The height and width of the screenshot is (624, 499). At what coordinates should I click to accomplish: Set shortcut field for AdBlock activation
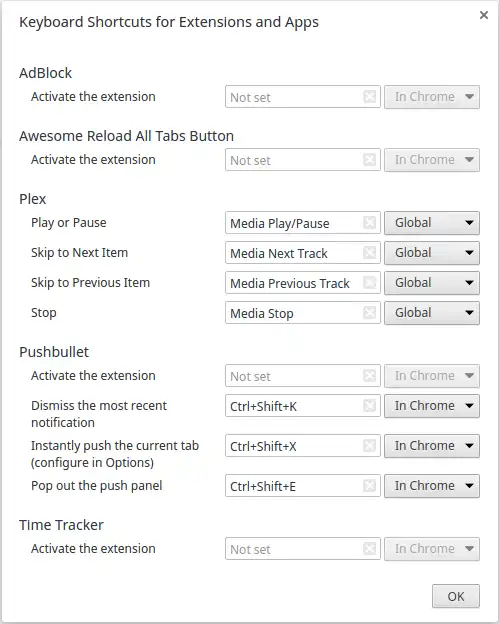pyautogui.click(x=303, y=97)
